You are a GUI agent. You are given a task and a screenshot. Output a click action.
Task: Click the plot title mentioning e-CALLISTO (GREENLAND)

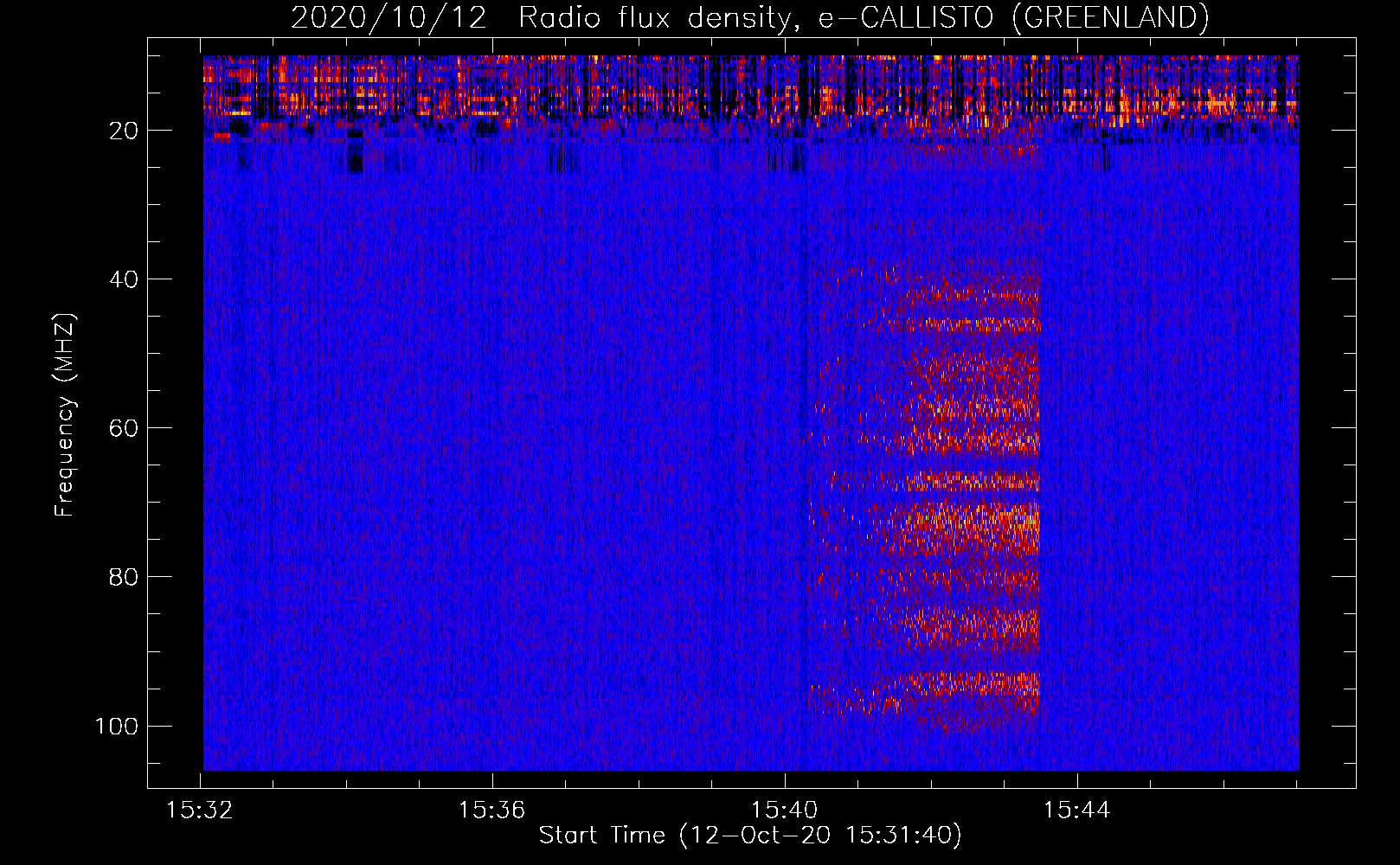click(749, 17)
